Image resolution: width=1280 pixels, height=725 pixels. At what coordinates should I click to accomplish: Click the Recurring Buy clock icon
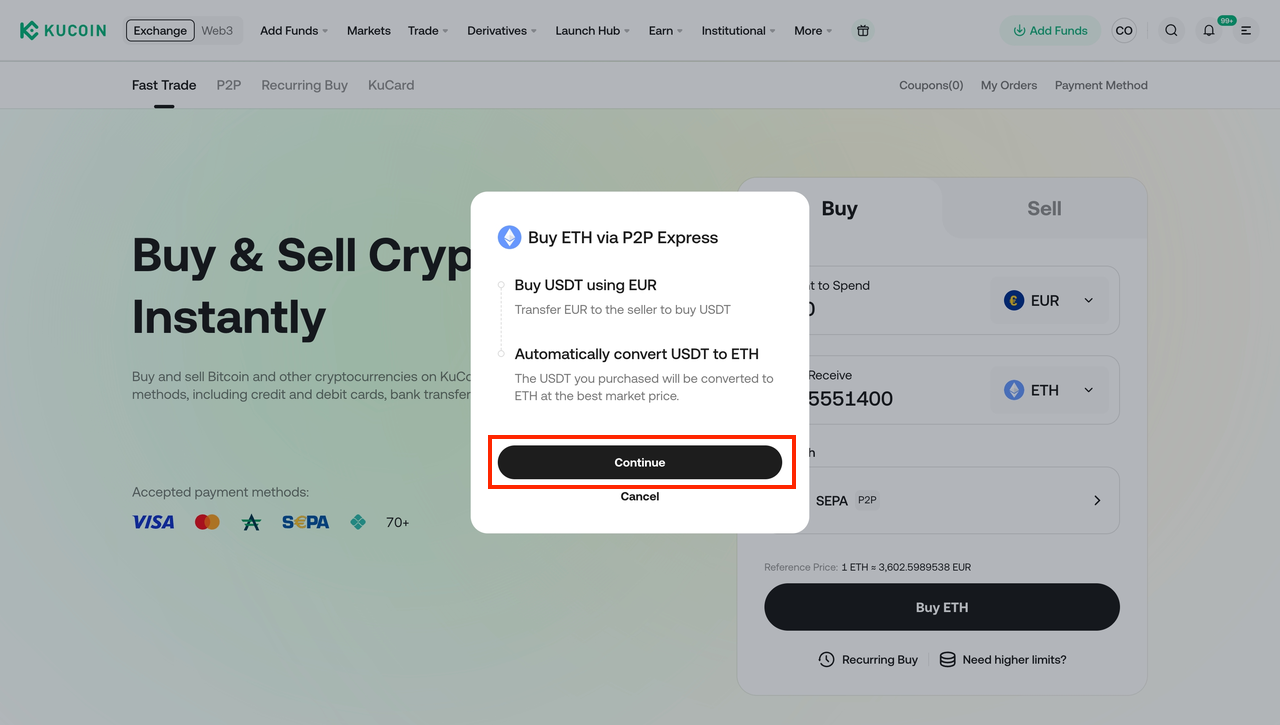pyautogui.click(x=826, y=660)
